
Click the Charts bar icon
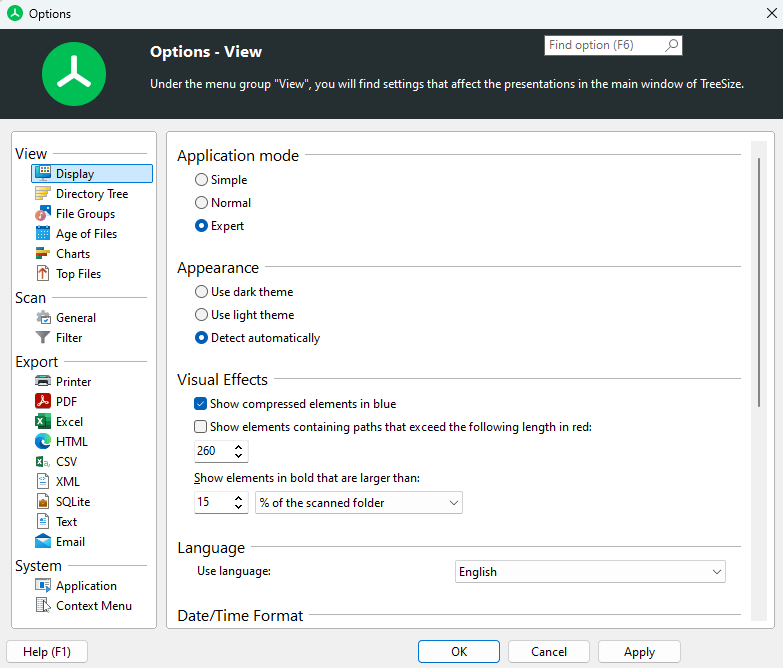pyautogui.click(x=43, y=253)
